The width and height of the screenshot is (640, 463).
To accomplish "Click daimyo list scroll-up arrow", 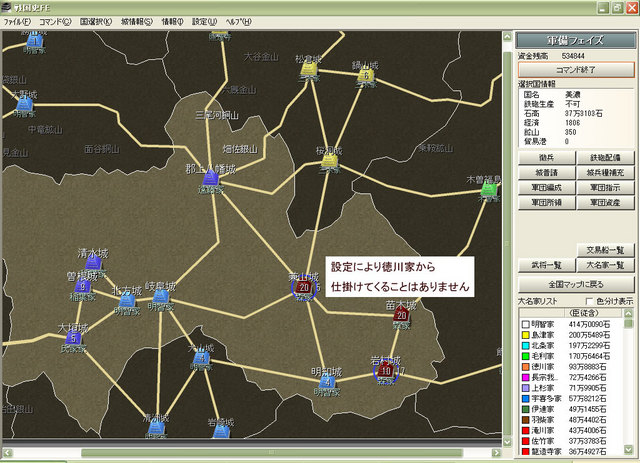I will click(628, 314).
